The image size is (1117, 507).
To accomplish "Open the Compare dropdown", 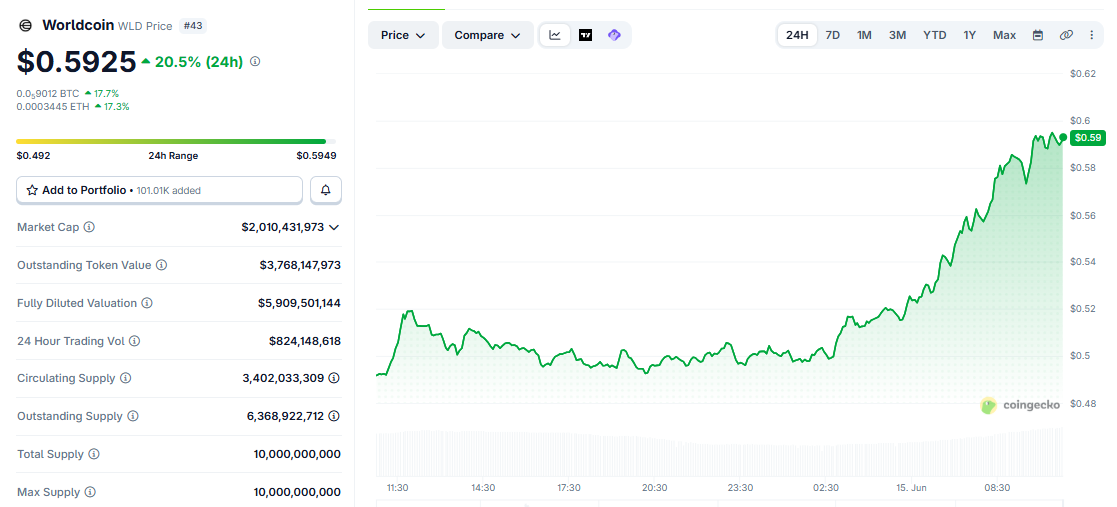I will tap(488, 35).
